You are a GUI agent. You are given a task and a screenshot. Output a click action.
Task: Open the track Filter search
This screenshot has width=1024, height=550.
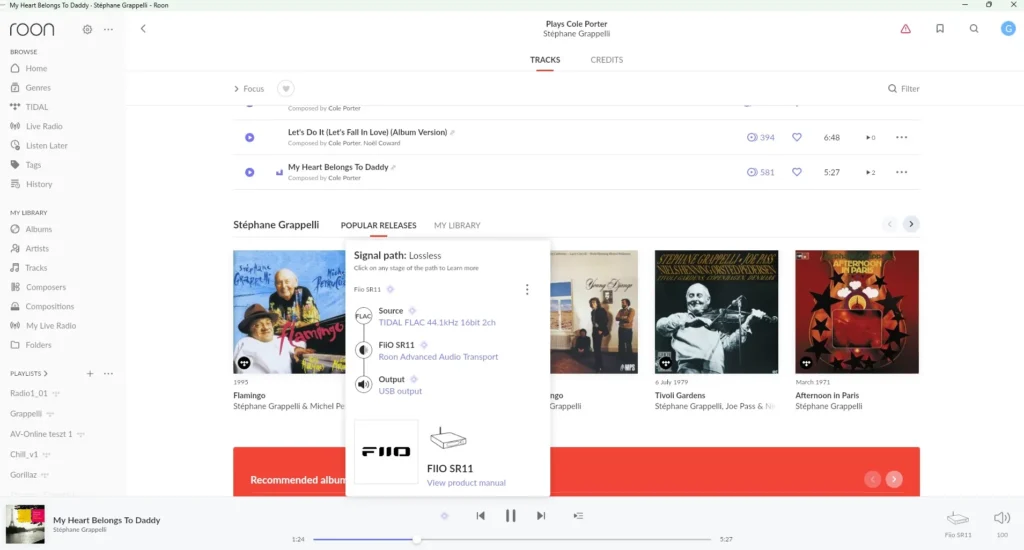tap(903, 89)
